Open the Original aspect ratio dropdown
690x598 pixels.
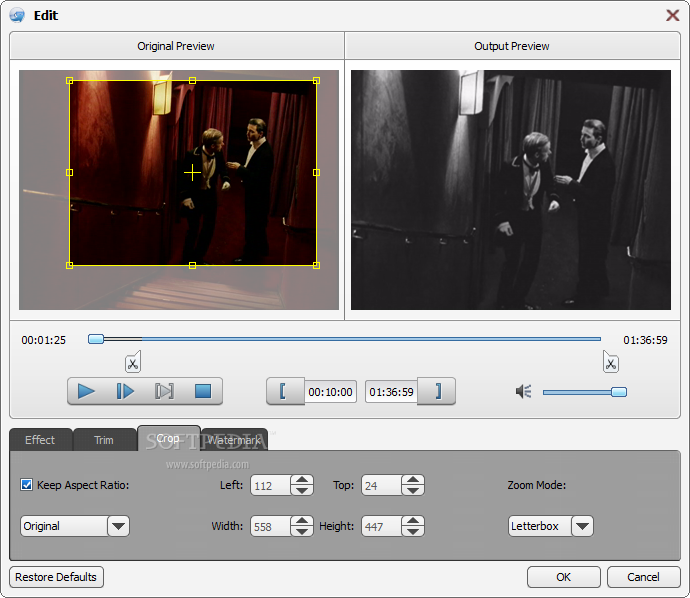pos(75,526)
